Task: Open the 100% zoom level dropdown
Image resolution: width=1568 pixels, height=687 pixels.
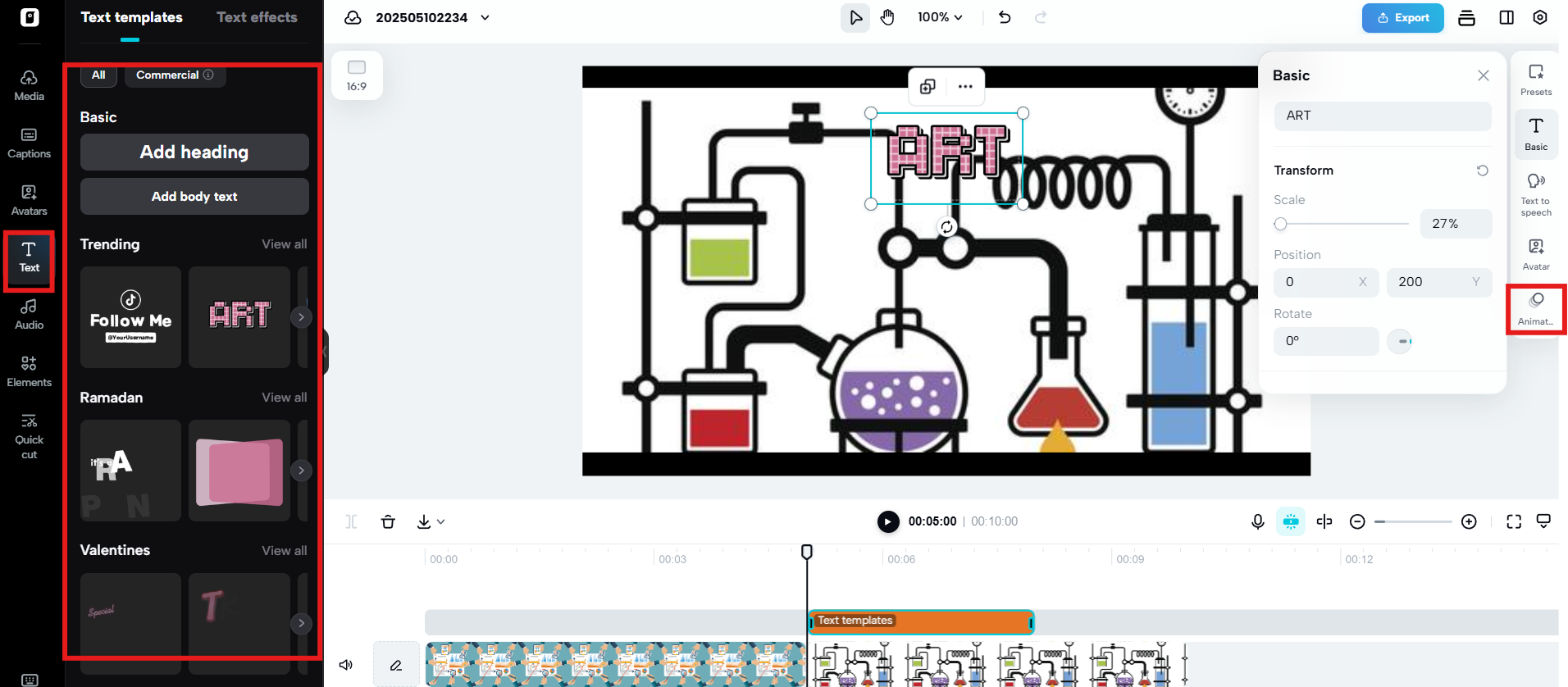Action: coord(940,17)
